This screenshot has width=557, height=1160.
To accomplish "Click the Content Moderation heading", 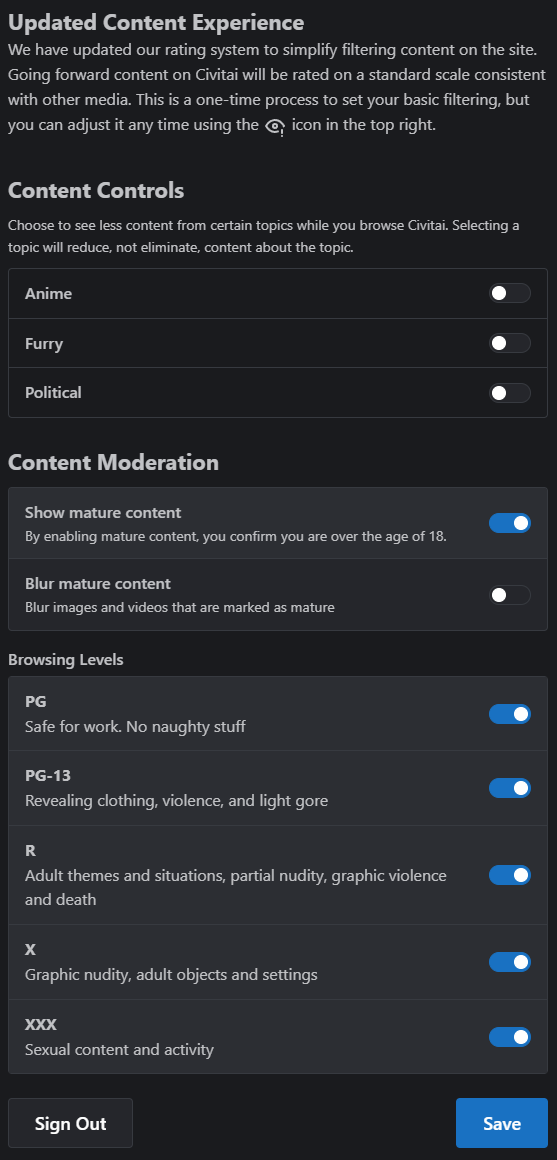I will pos(113,462).
